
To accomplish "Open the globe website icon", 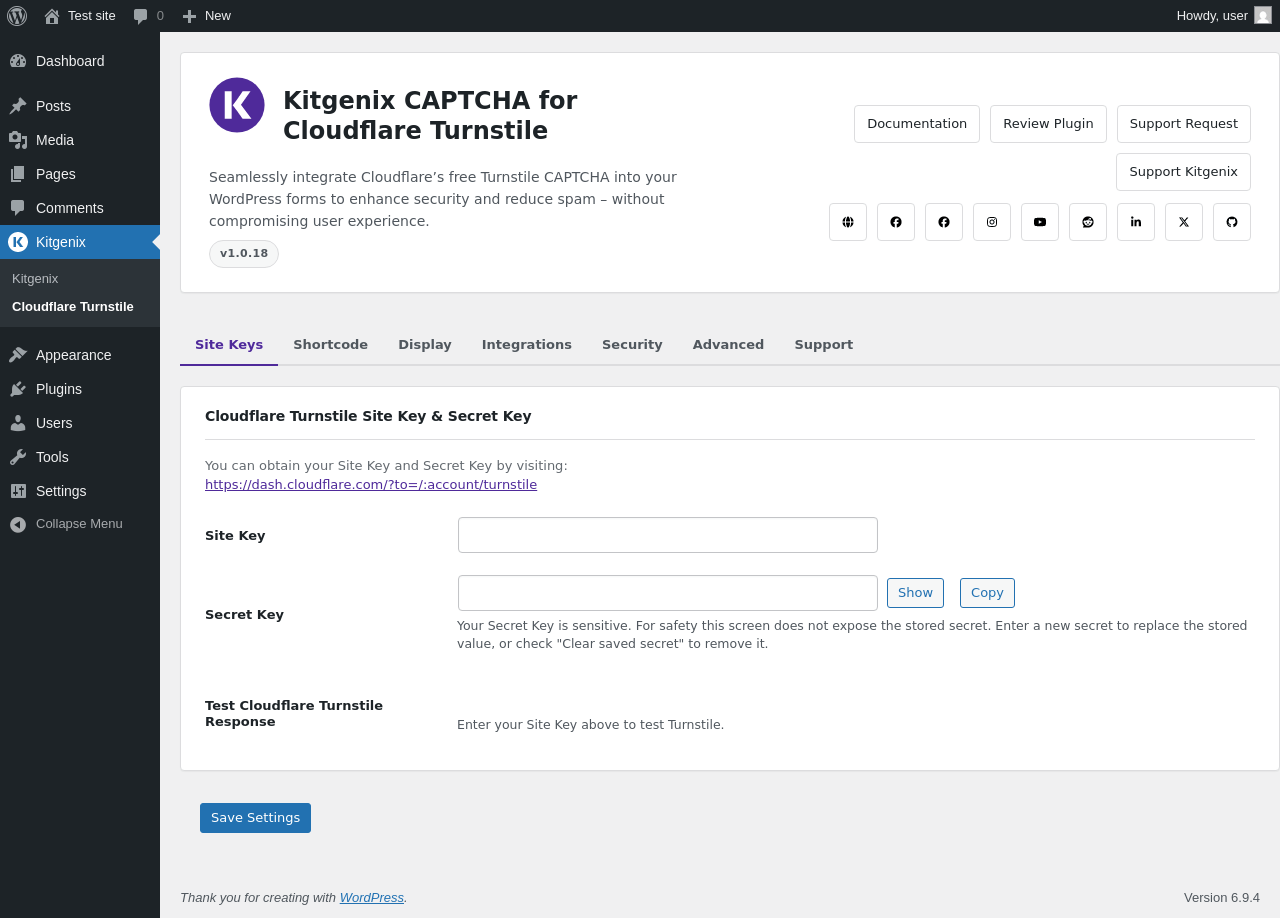I will 848,222.
